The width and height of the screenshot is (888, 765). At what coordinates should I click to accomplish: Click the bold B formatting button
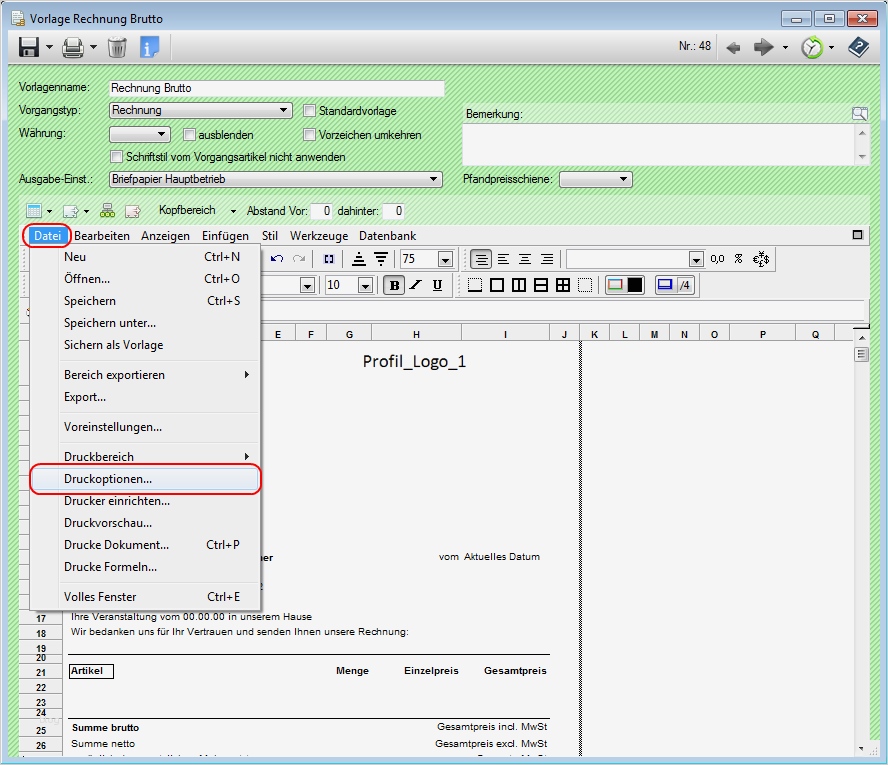tap(394, 285)
